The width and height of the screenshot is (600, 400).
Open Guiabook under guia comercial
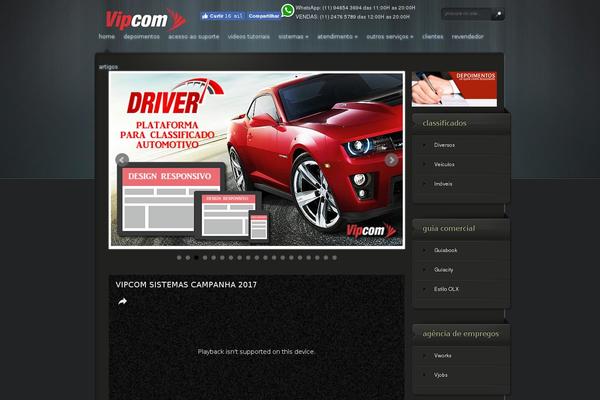coord(445,250)
